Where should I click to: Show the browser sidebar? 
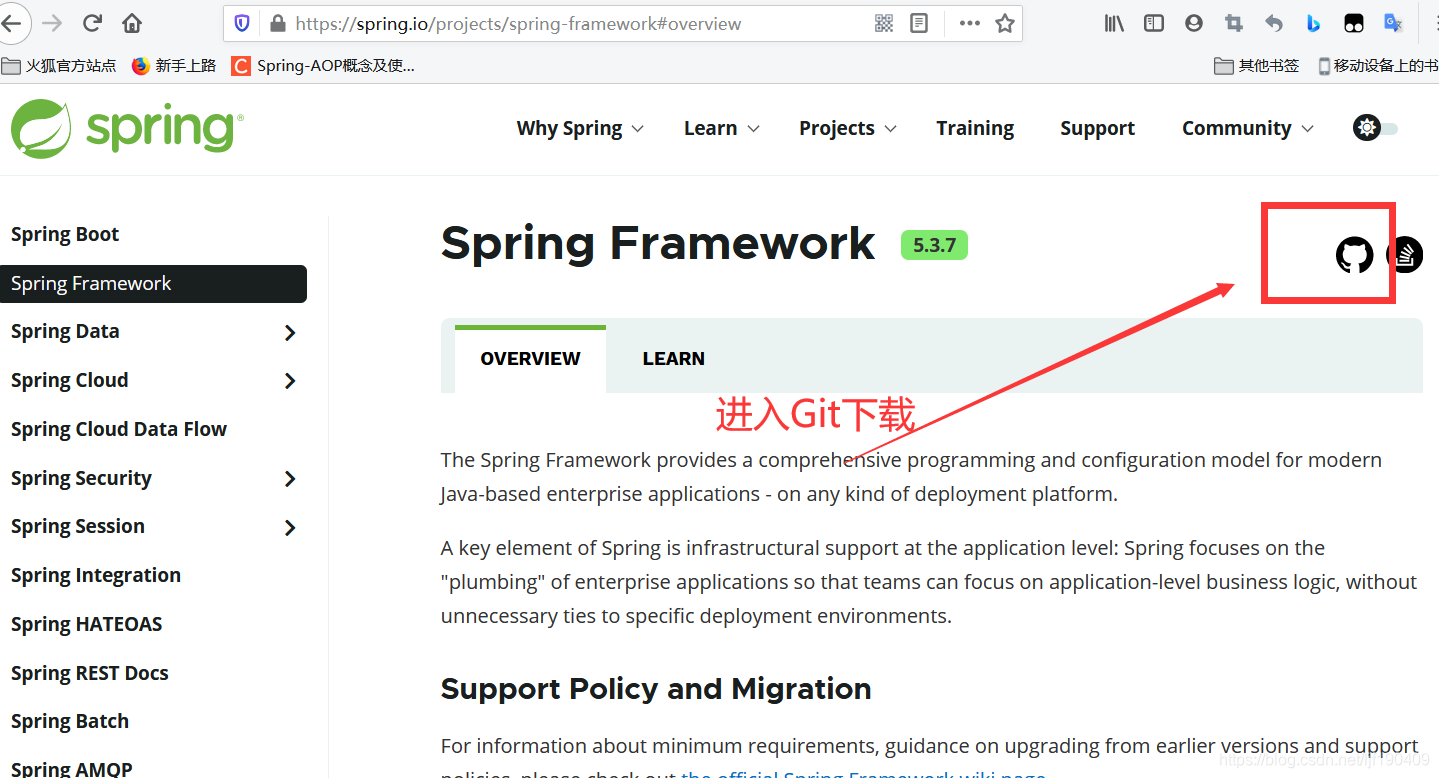(1154, 23)
